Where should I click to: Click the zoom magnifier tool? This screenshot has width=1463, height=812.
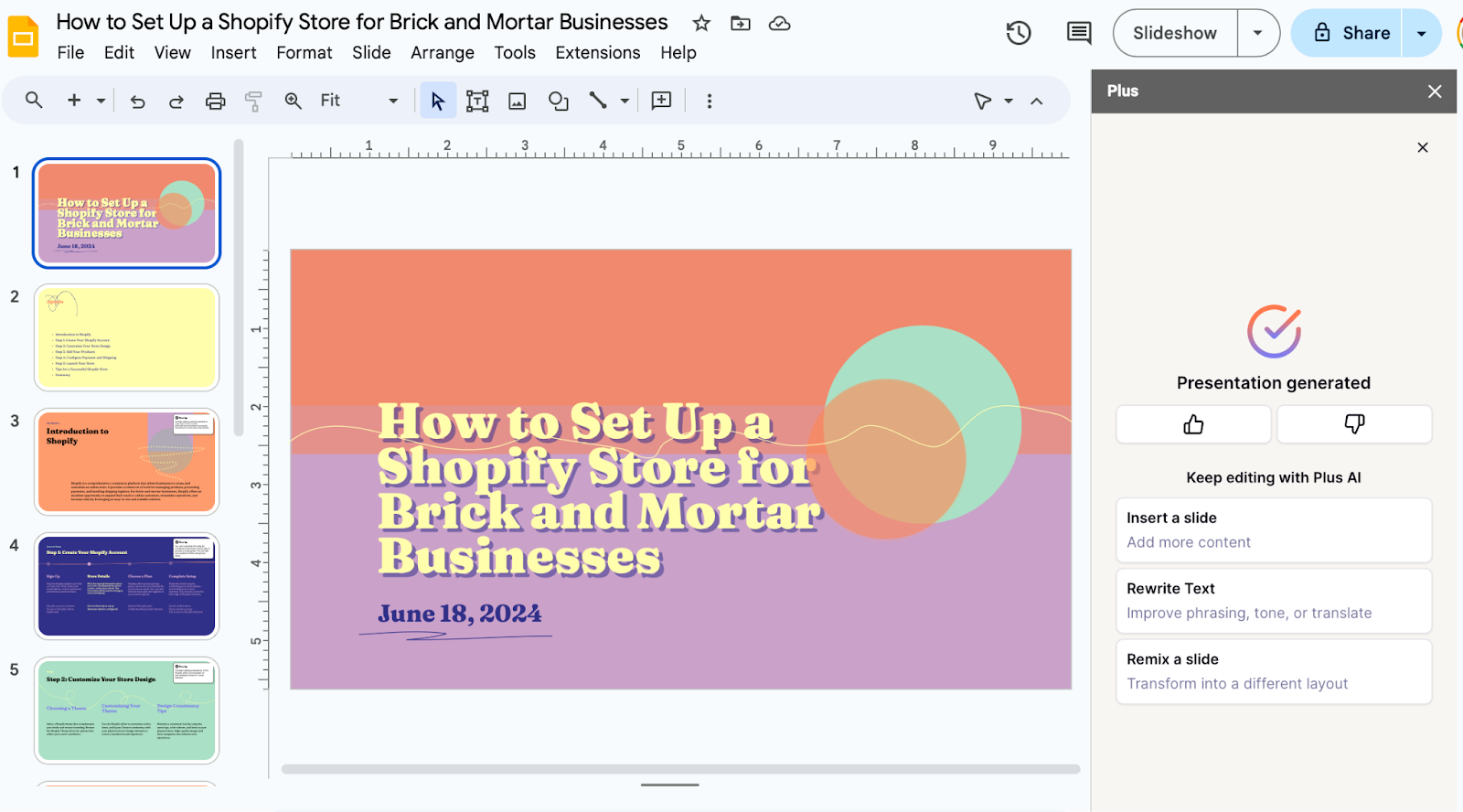point(294,101)
